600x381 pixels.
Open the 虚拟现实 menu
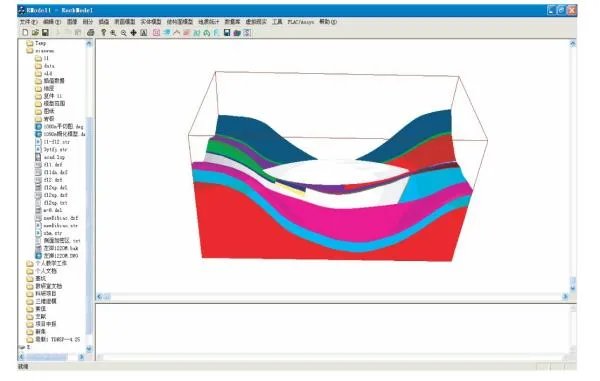point(256,22)
